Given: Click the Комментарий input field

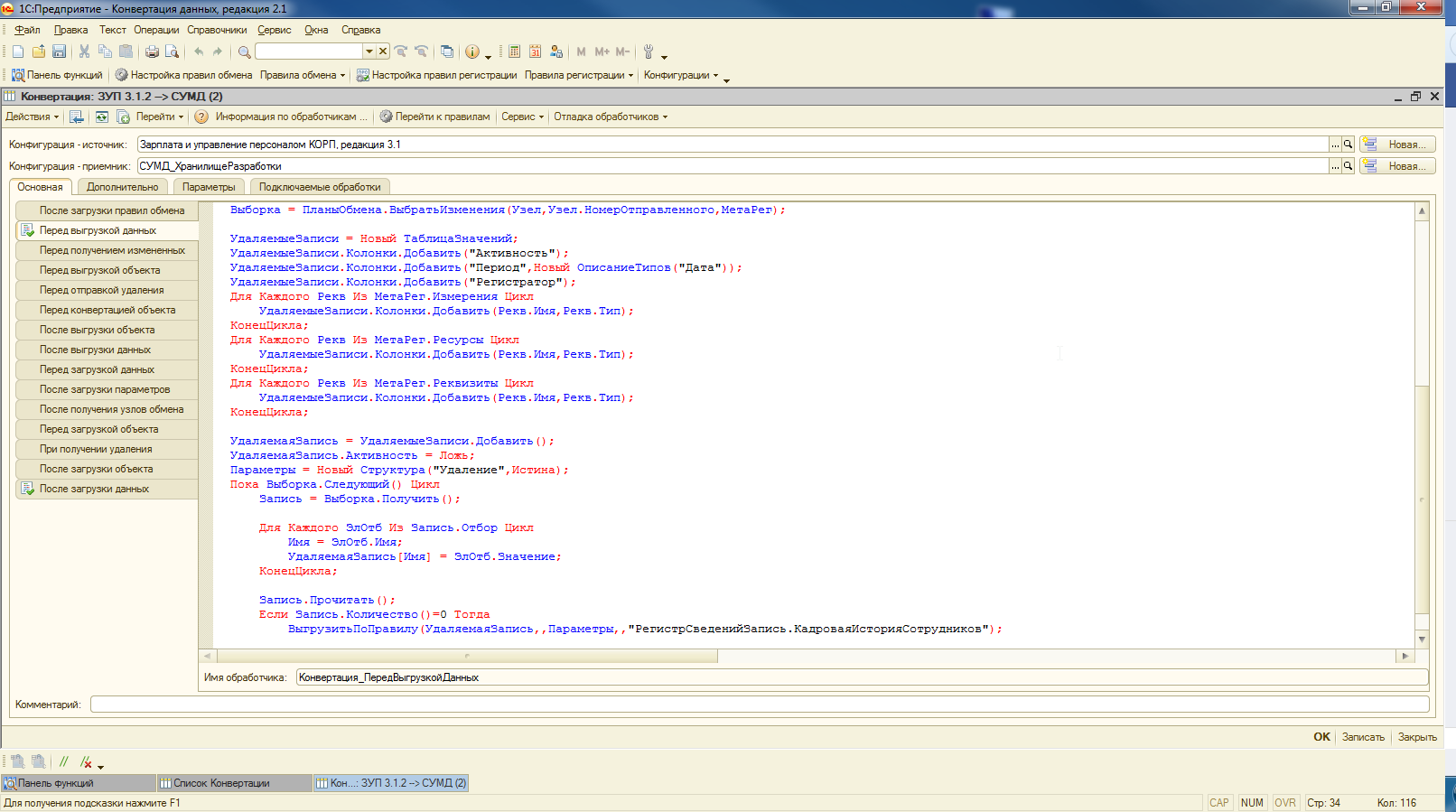Looking at the screenshot, I should coord(760,705).
